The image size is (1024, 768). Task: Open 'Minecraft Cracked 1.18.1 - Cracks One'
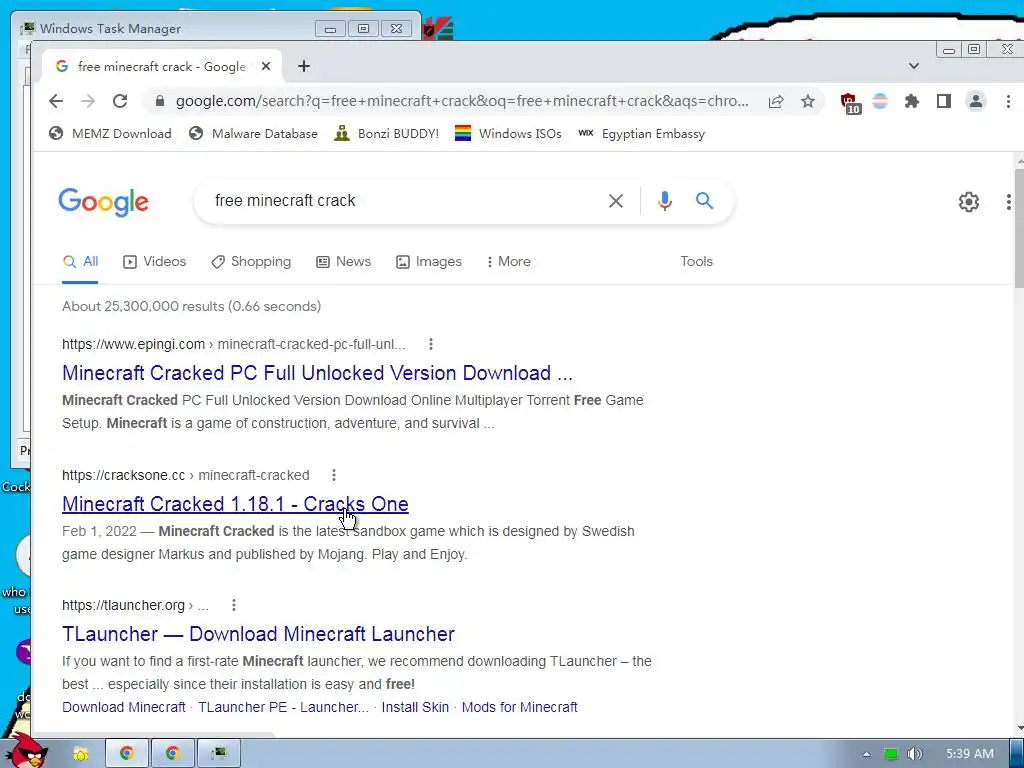235,504
